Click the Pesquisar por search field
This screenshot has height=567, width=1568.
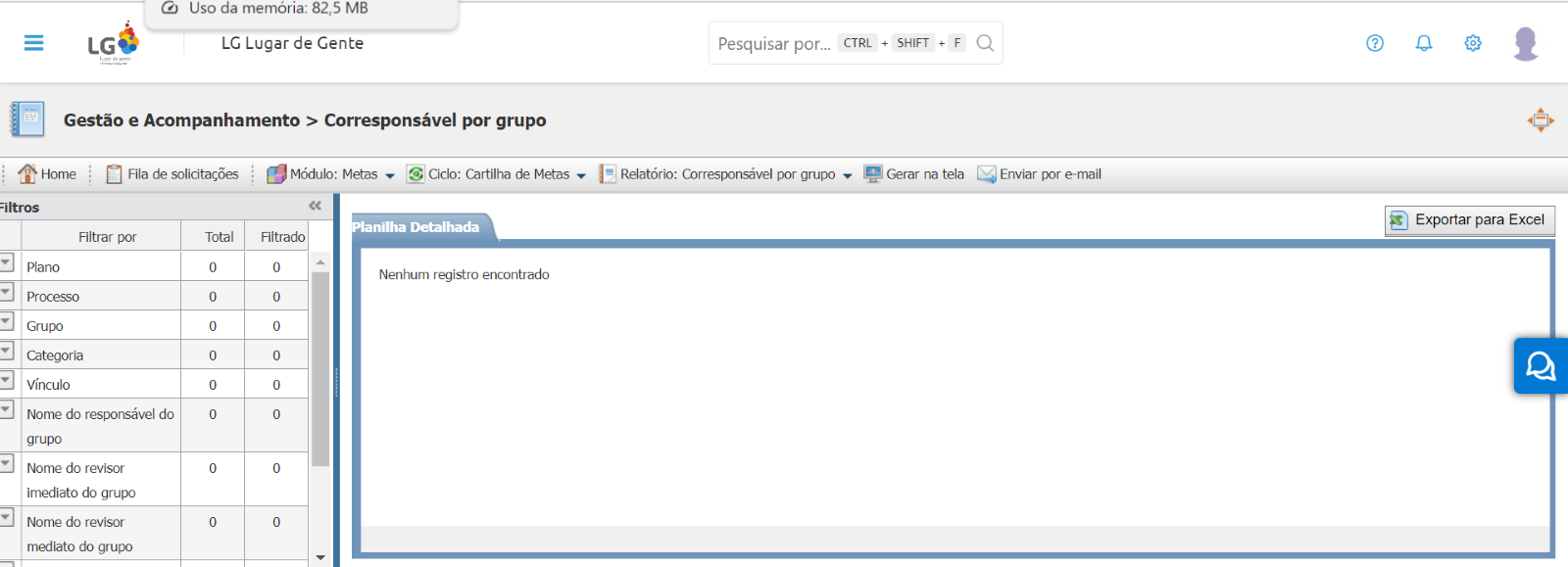[x=856, y=43]
